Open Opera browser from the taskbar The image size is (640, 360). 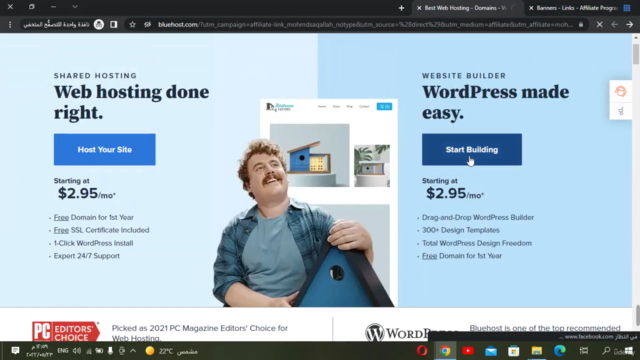[422, 351]
